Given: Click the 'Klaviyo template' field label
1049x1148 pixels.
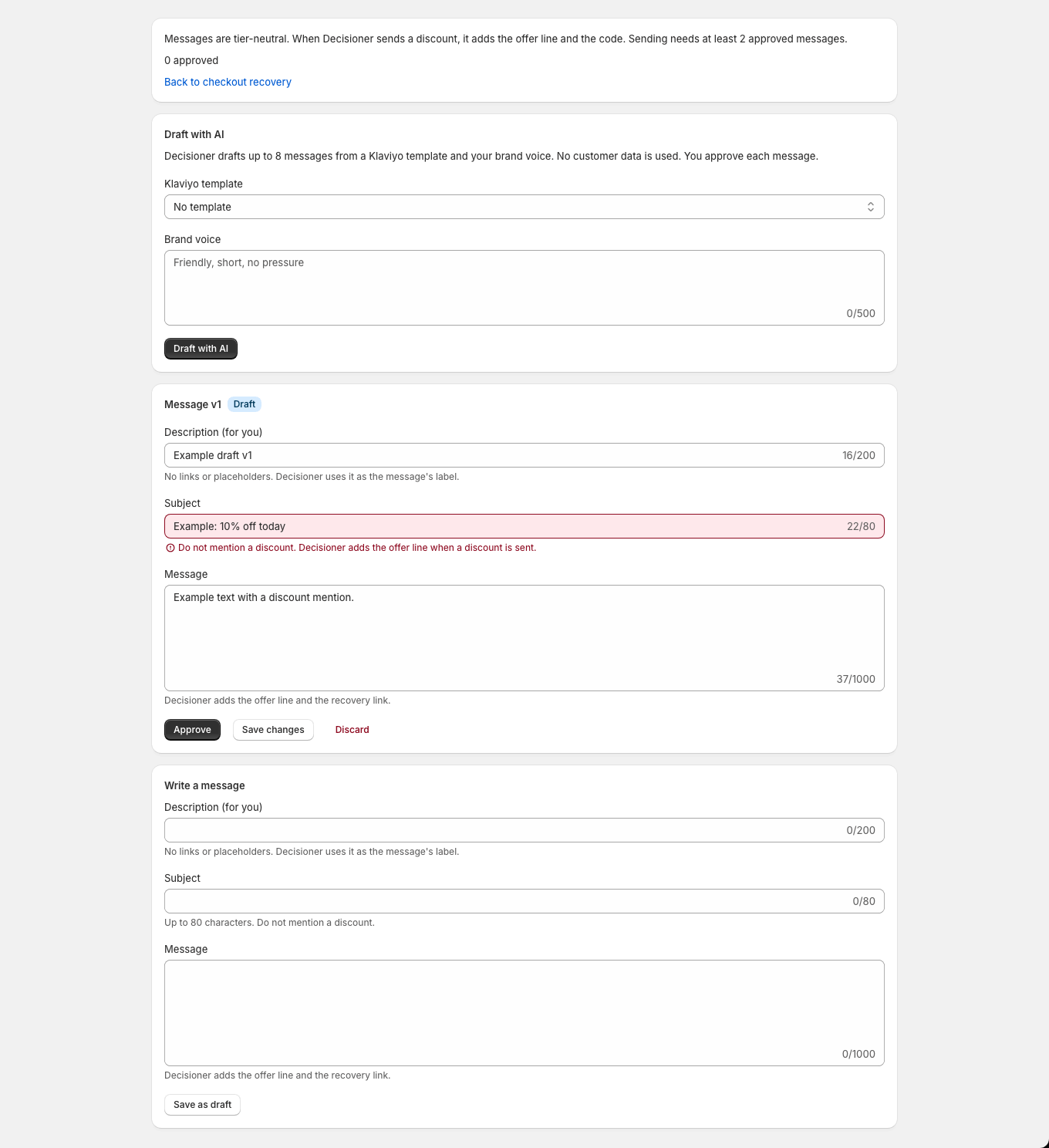Looking at the screenshot, I should coord(204,184).
